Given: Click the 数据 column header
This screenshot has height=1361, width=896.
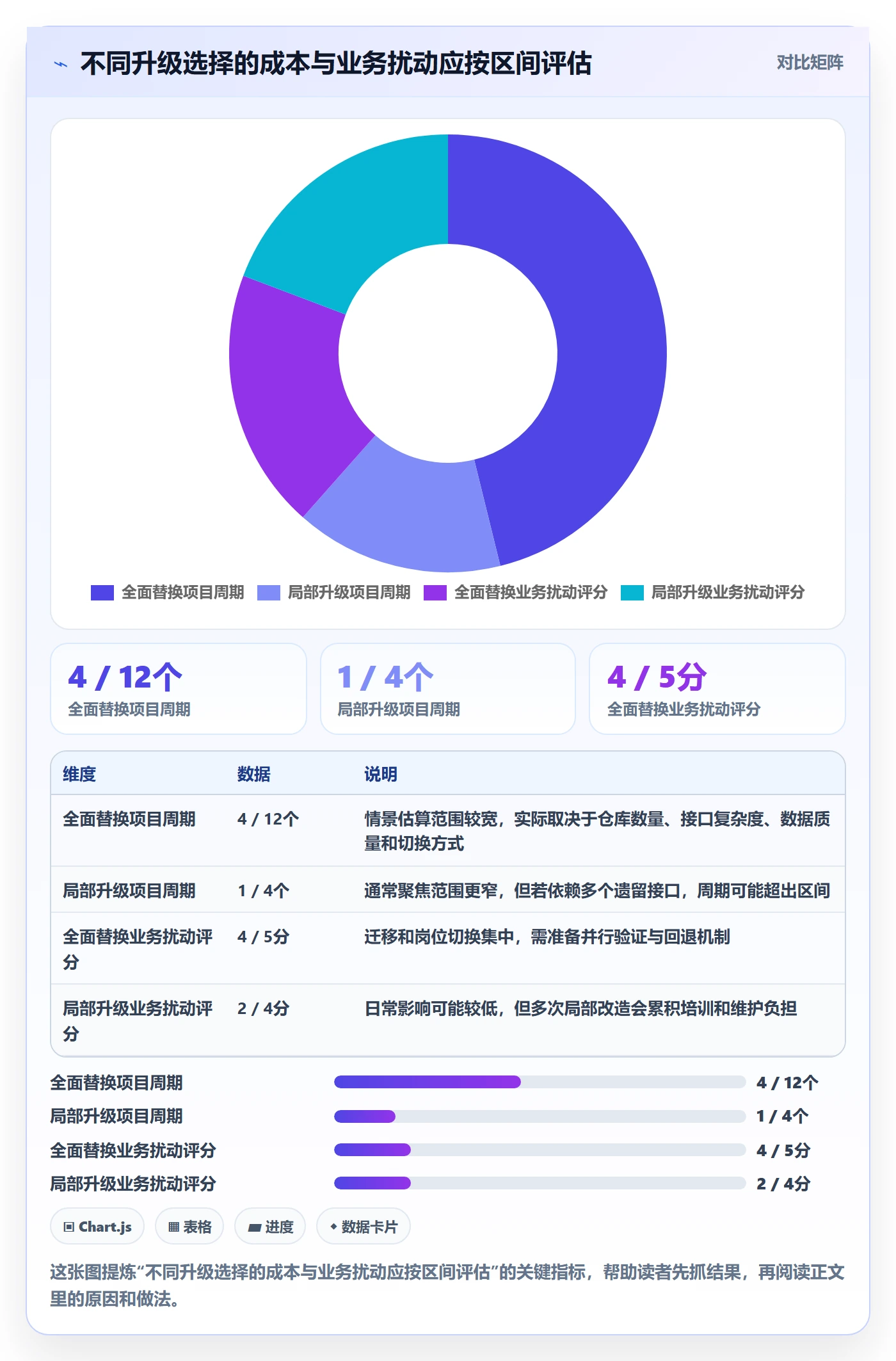Looking at the screenshot, I should pos(254,774).
